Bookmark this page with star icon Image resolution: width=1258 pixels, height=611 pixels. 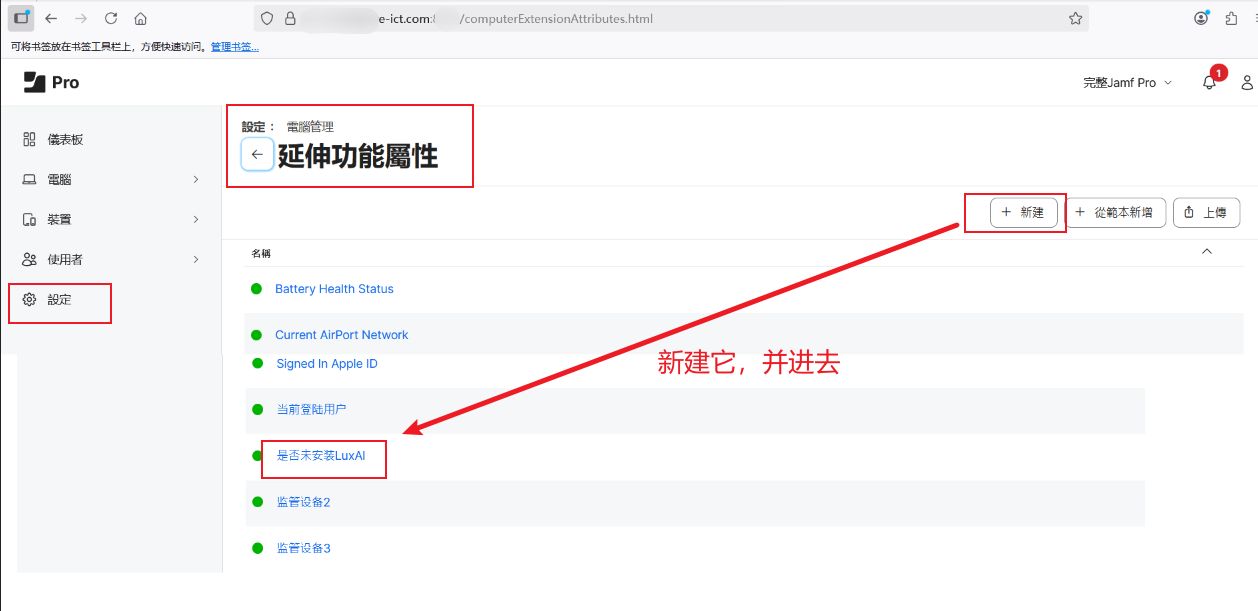[x=1075, y=18]
